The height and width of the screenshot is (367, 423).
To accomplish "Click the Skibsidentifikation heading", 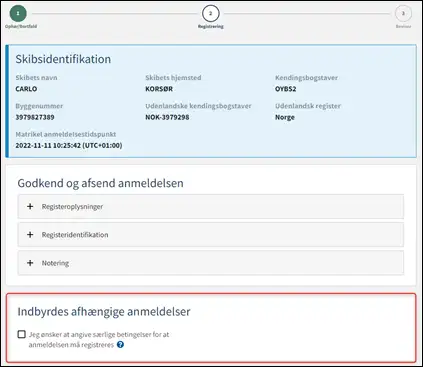I will 63,59.
